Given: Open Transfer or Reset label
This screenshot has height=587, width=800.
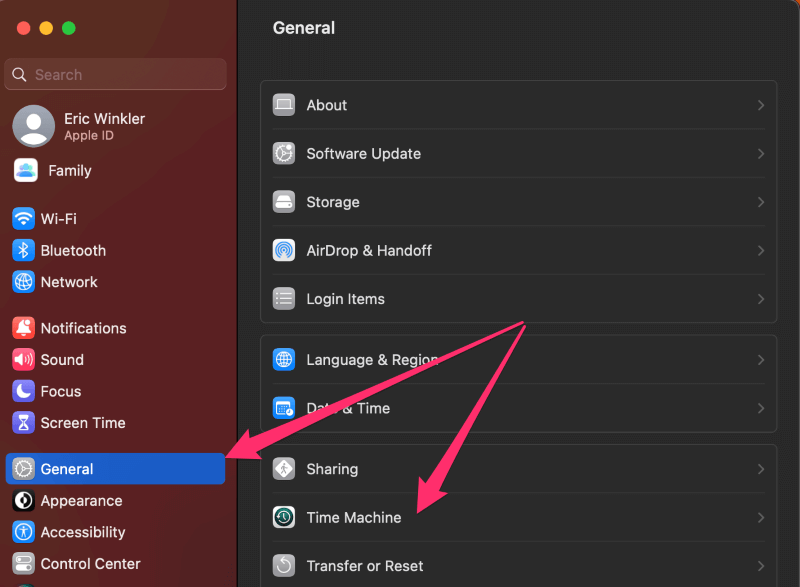Looking at the screenshot, I should 364,566.
